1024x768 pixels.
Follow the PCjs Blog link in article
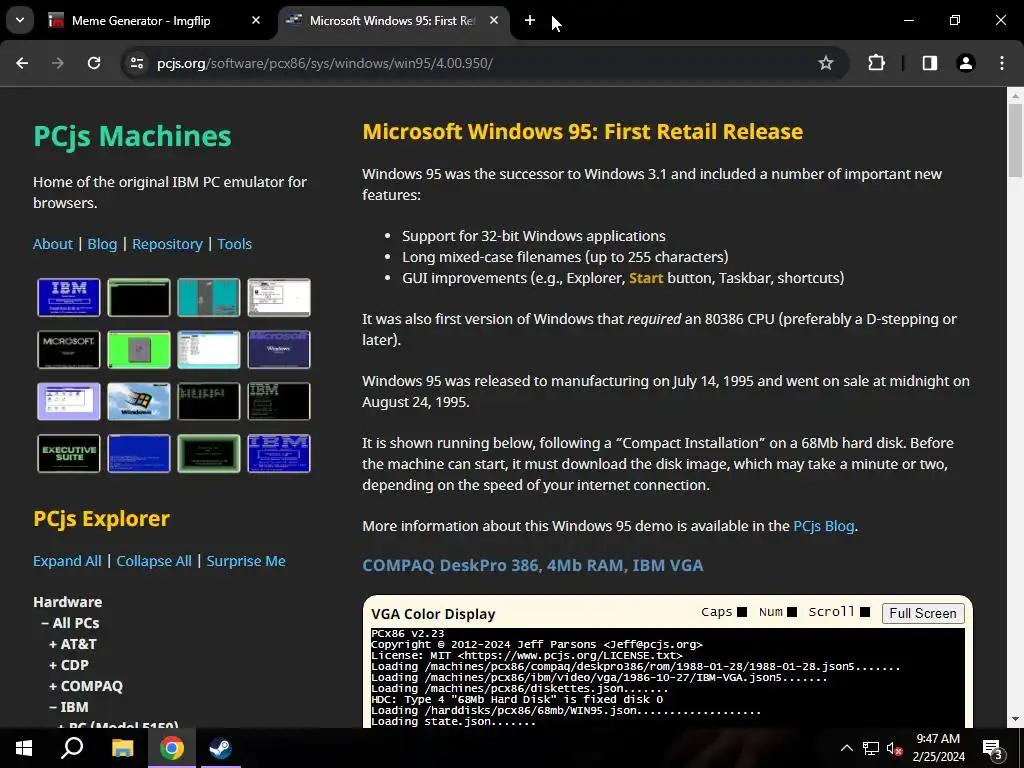pos(824,526)
